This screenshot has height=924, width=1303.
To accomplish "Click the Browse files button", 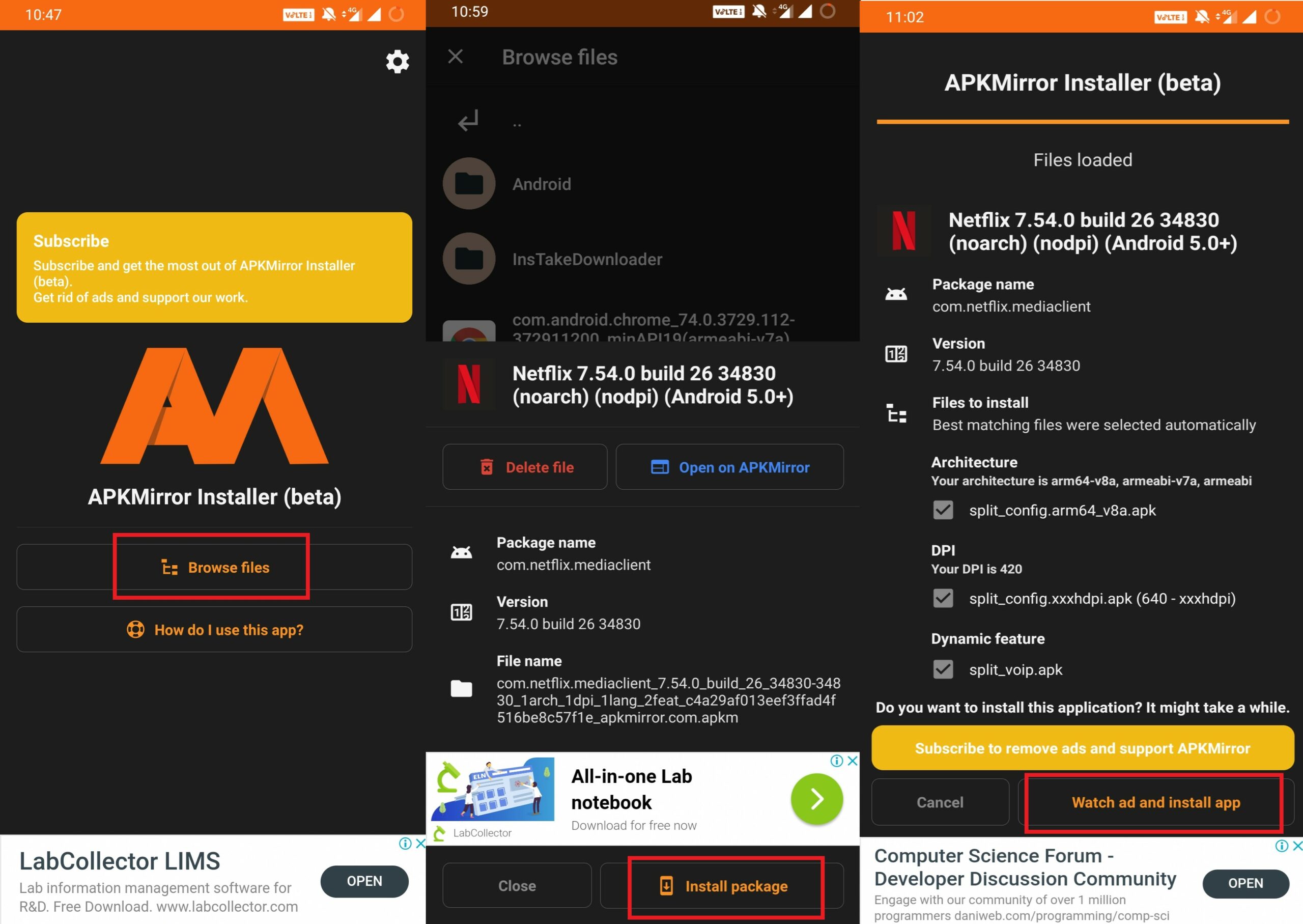I will [x=214, y=567].
